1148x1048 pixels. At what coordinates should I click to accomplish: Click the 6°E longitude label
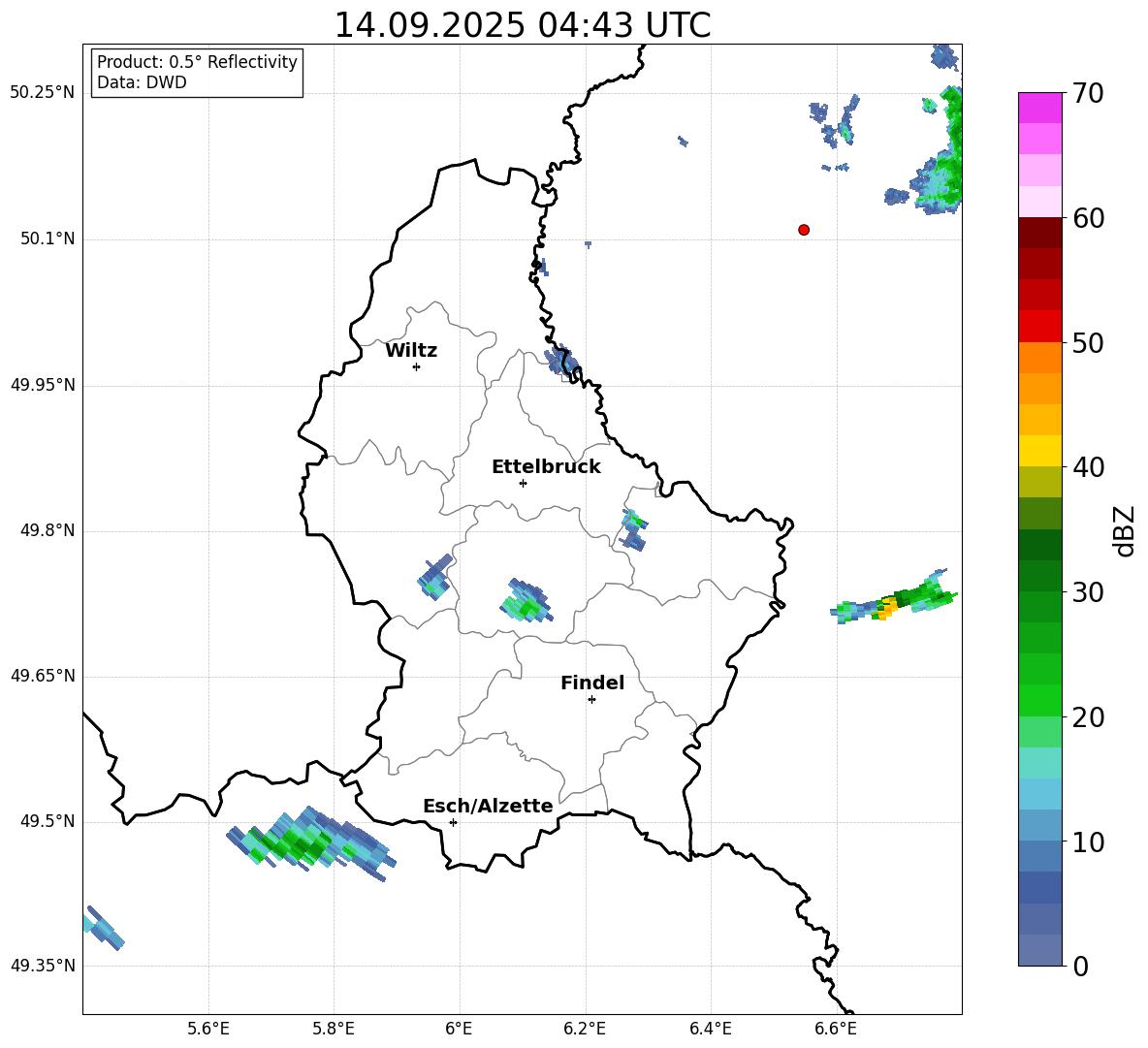pyautogui.click(x=459, y=1029)
